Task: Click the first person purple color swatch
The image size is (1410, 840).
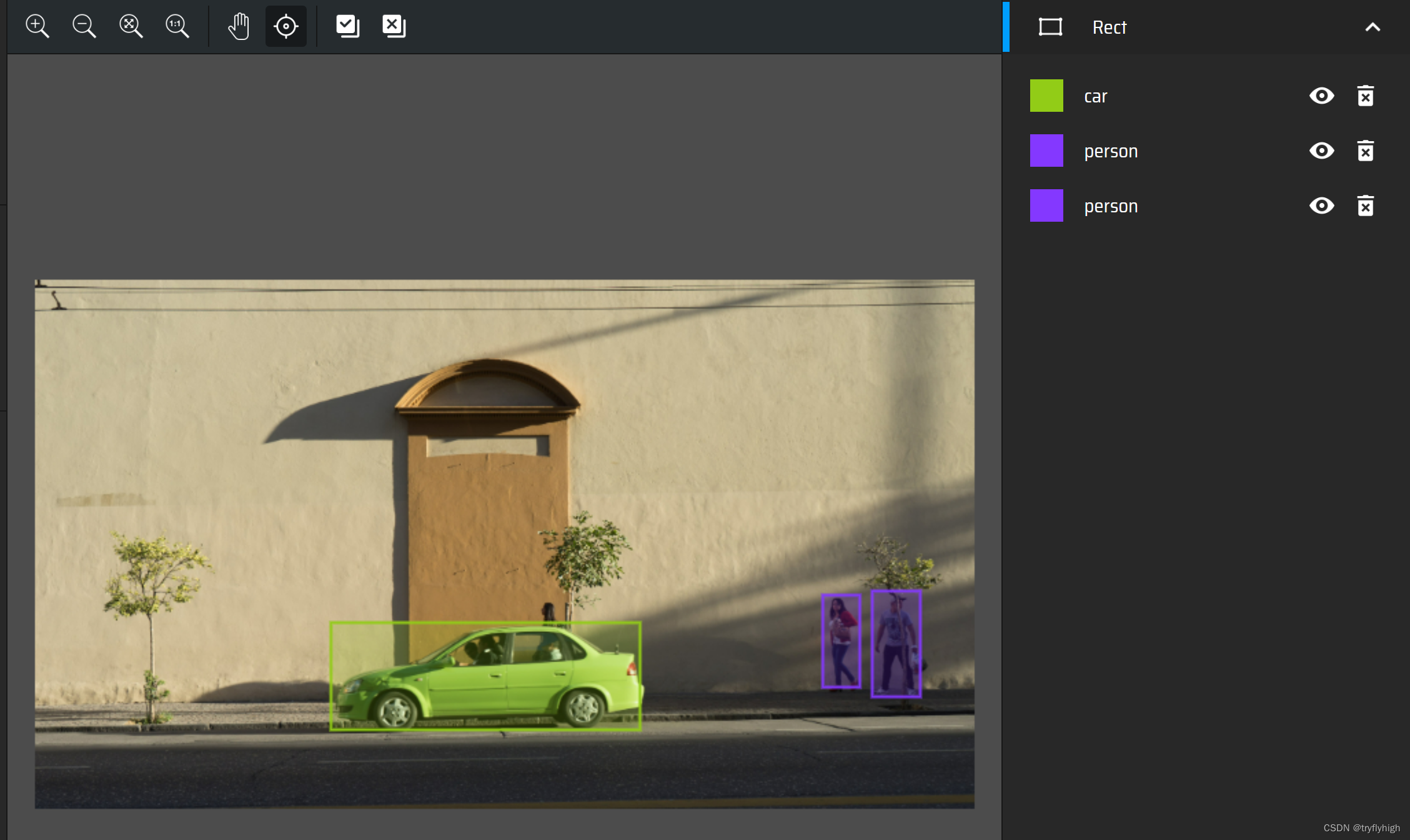Action: pos(1046,151)
